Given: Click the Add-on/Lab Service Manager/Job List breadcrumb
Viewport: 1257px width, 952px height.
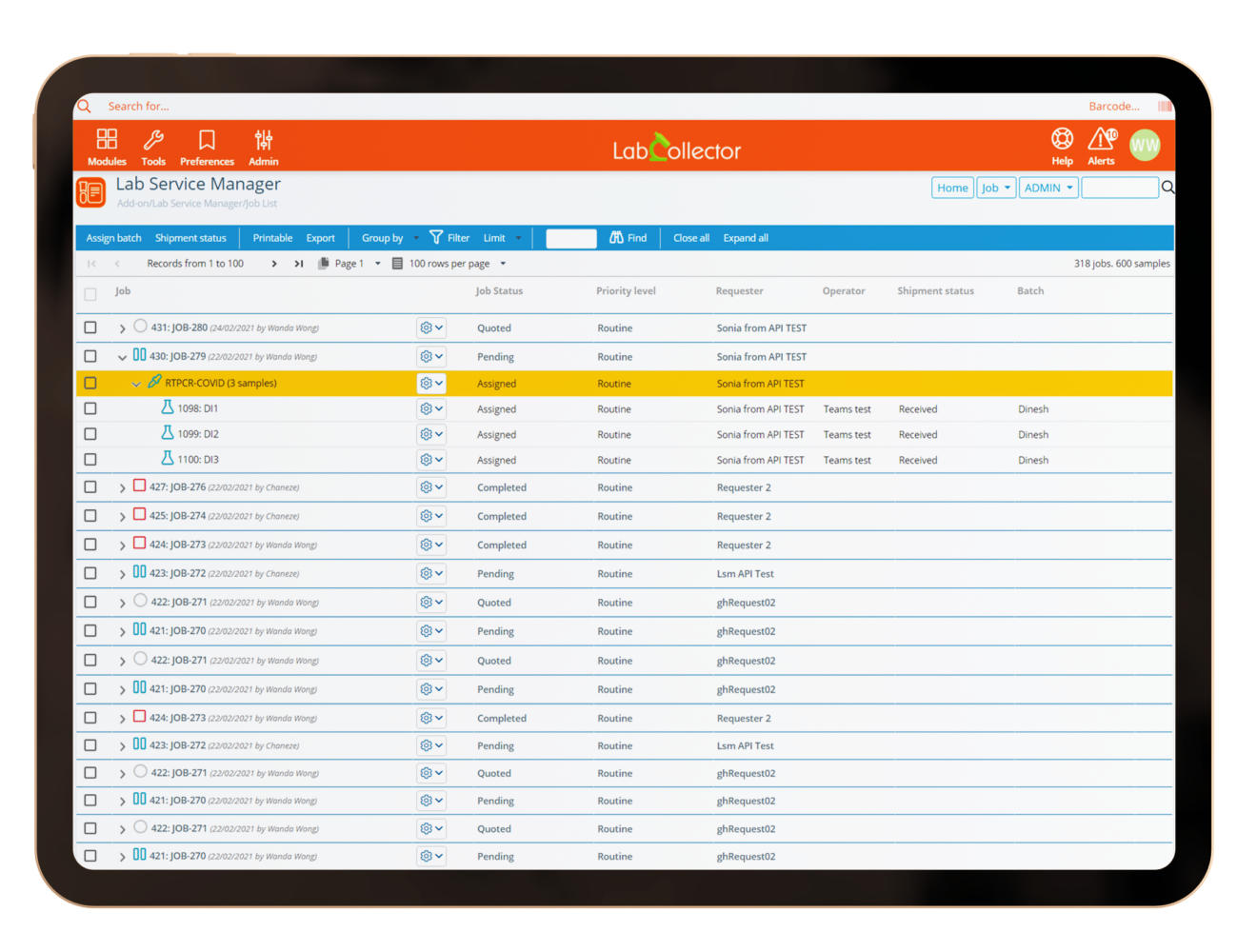Looking at the screenshot, I should pyautogui.click(x=197, y=204).
